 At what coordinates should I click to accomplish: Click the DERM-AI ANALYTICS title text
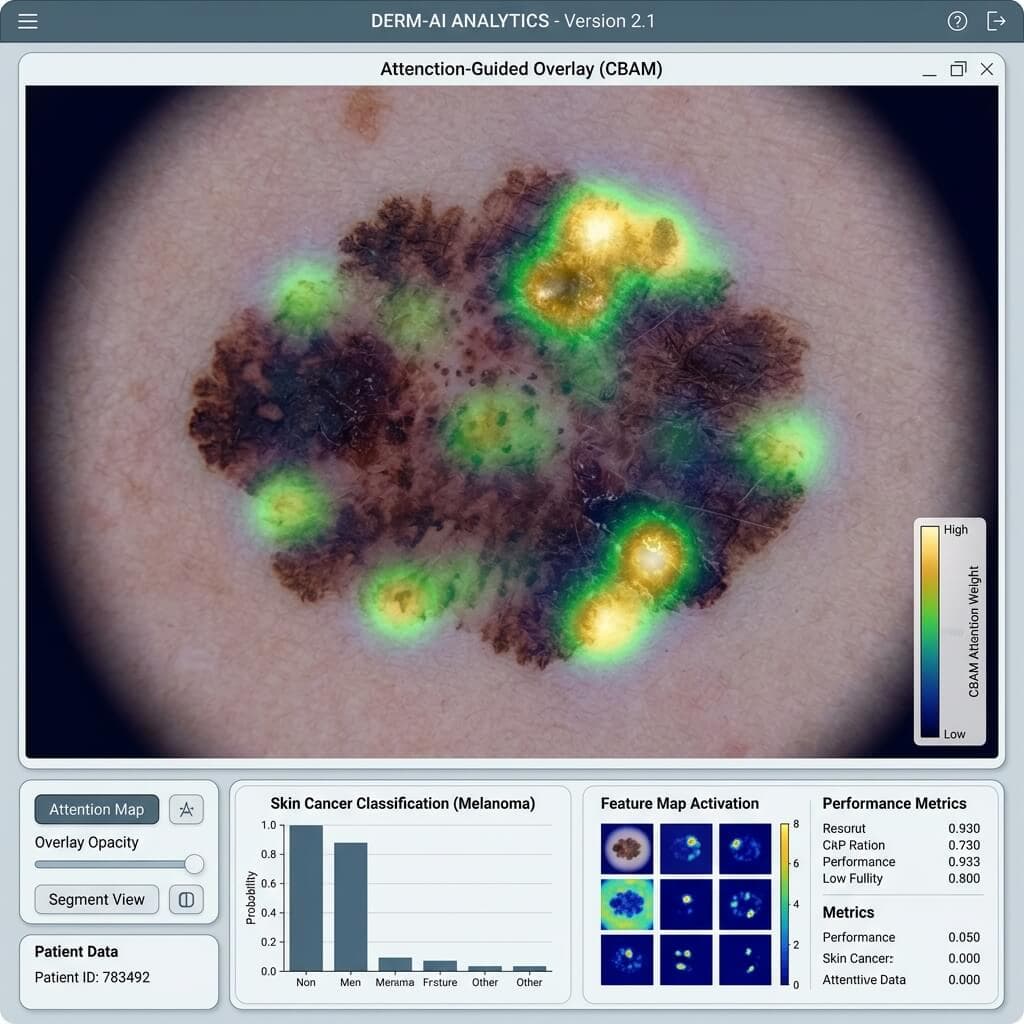click(460, 22)
